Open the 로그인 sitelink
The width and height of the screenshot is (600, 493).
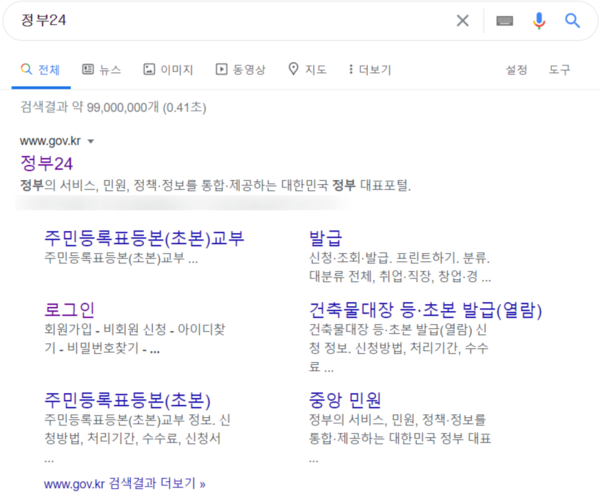tap(69, 310)
